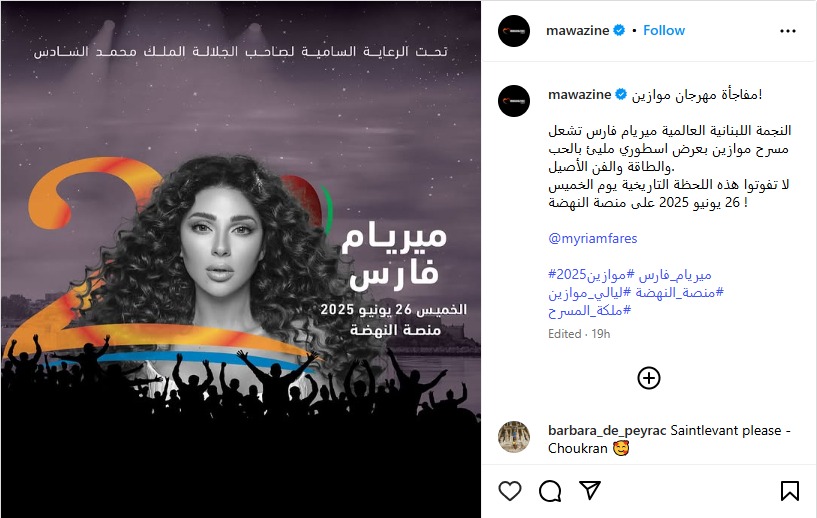Image resolution: width=817 pixels, height=518 pixels.
Task: Open mawazine username in header
Action: tap(577, 30)
